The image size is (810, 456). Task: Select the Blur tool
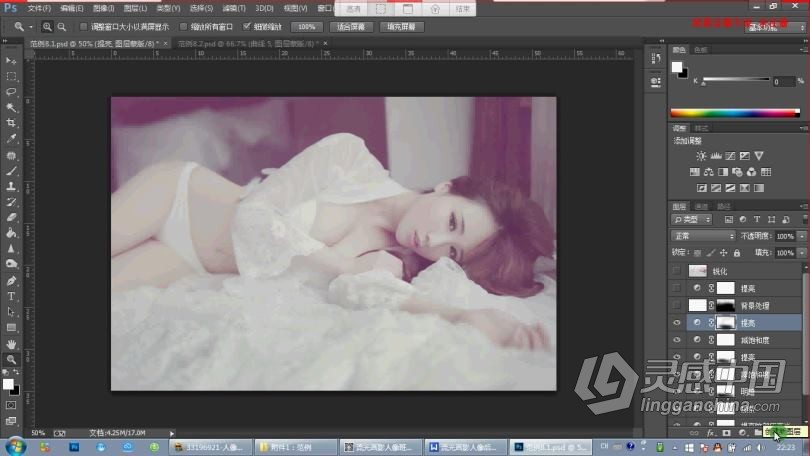click(11, 248)
